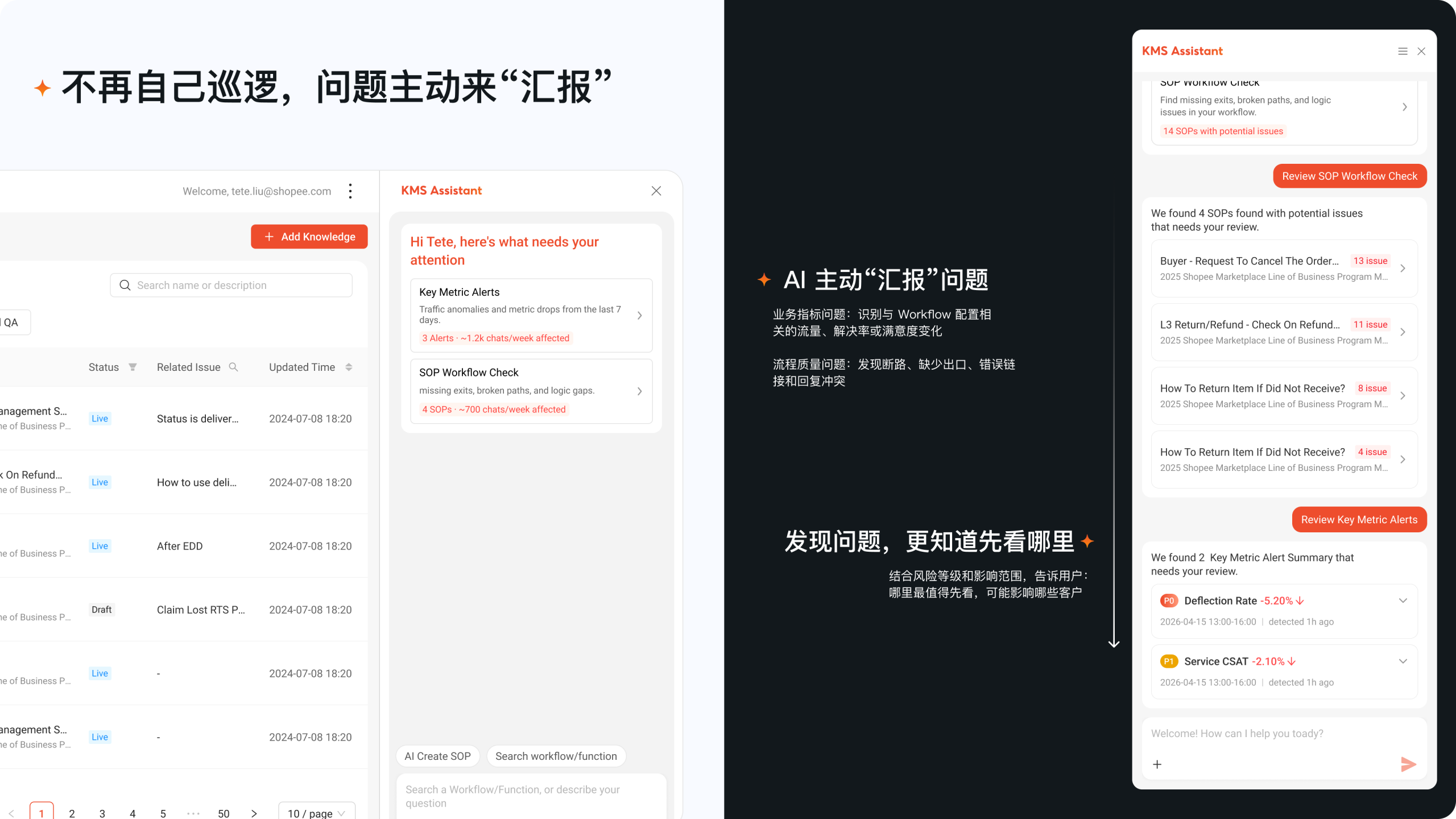Viewport: 1456px width, 819px height.
Task: Open left panel SOP Workflow Check chevron
Action: (x=640, y=391)
